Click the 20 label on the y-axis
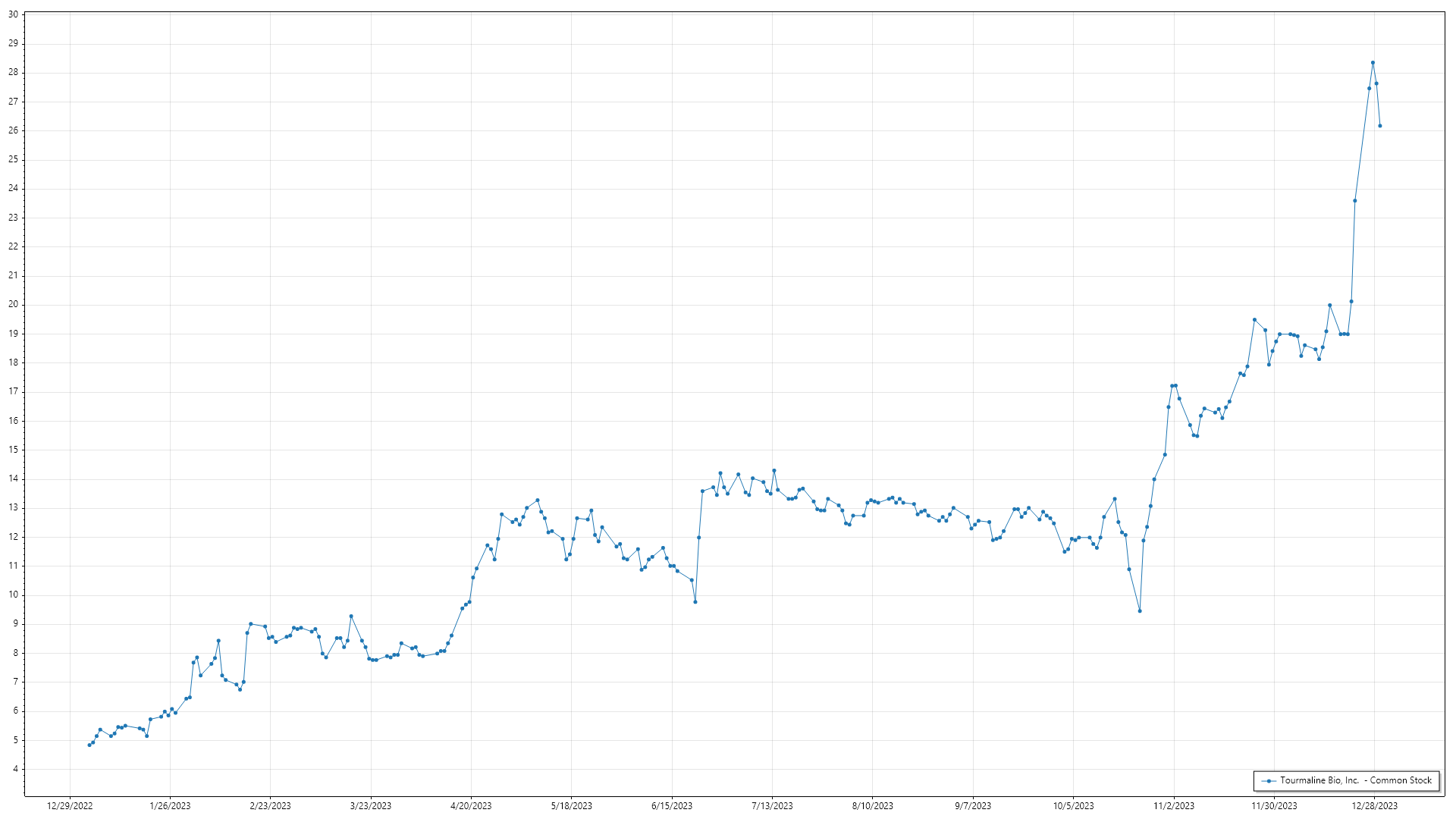This screenshot has width=1456, height=819. coord(13,305)
